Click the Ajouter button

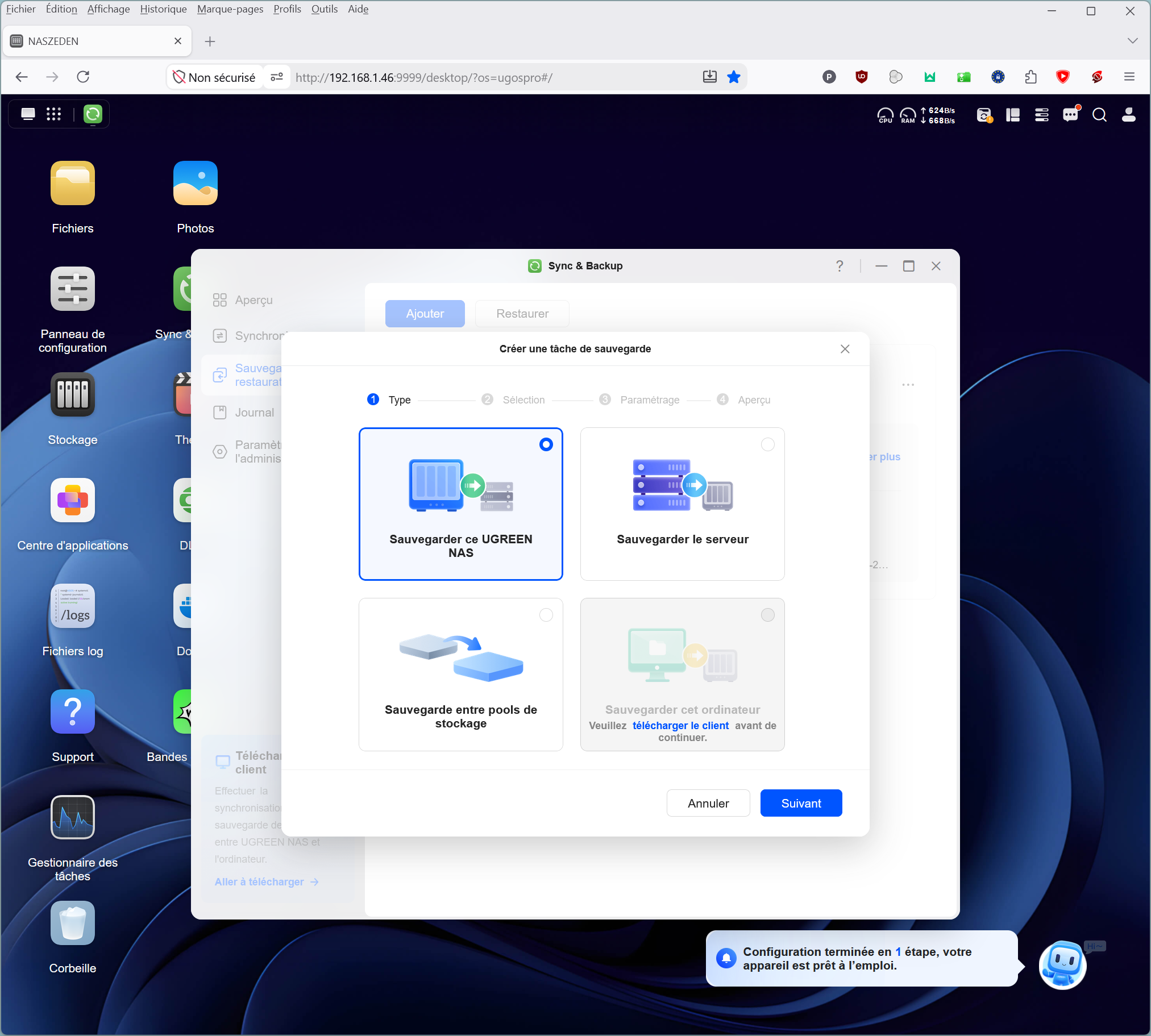coord(425,314)
